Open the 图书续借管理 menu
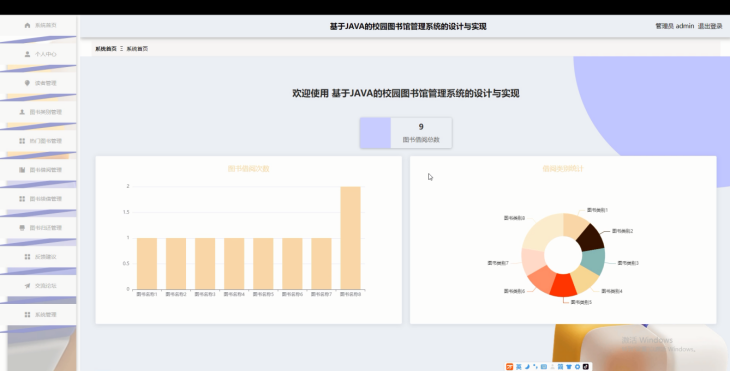The width and height of the screenshot is (731, 372). click(x=38, y=199)
